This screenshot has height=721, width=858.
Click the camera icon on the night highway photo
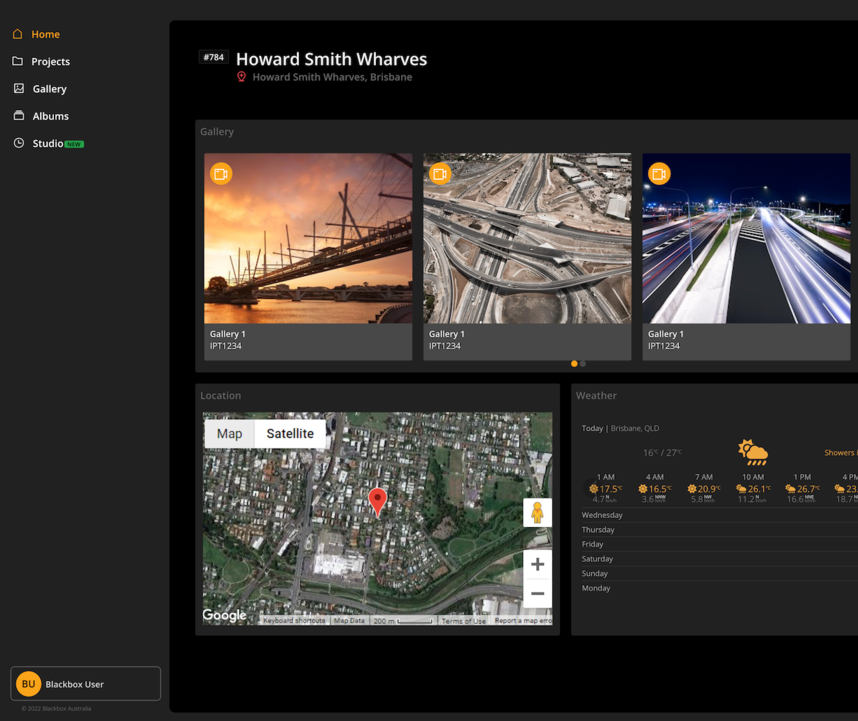(659, 174)
